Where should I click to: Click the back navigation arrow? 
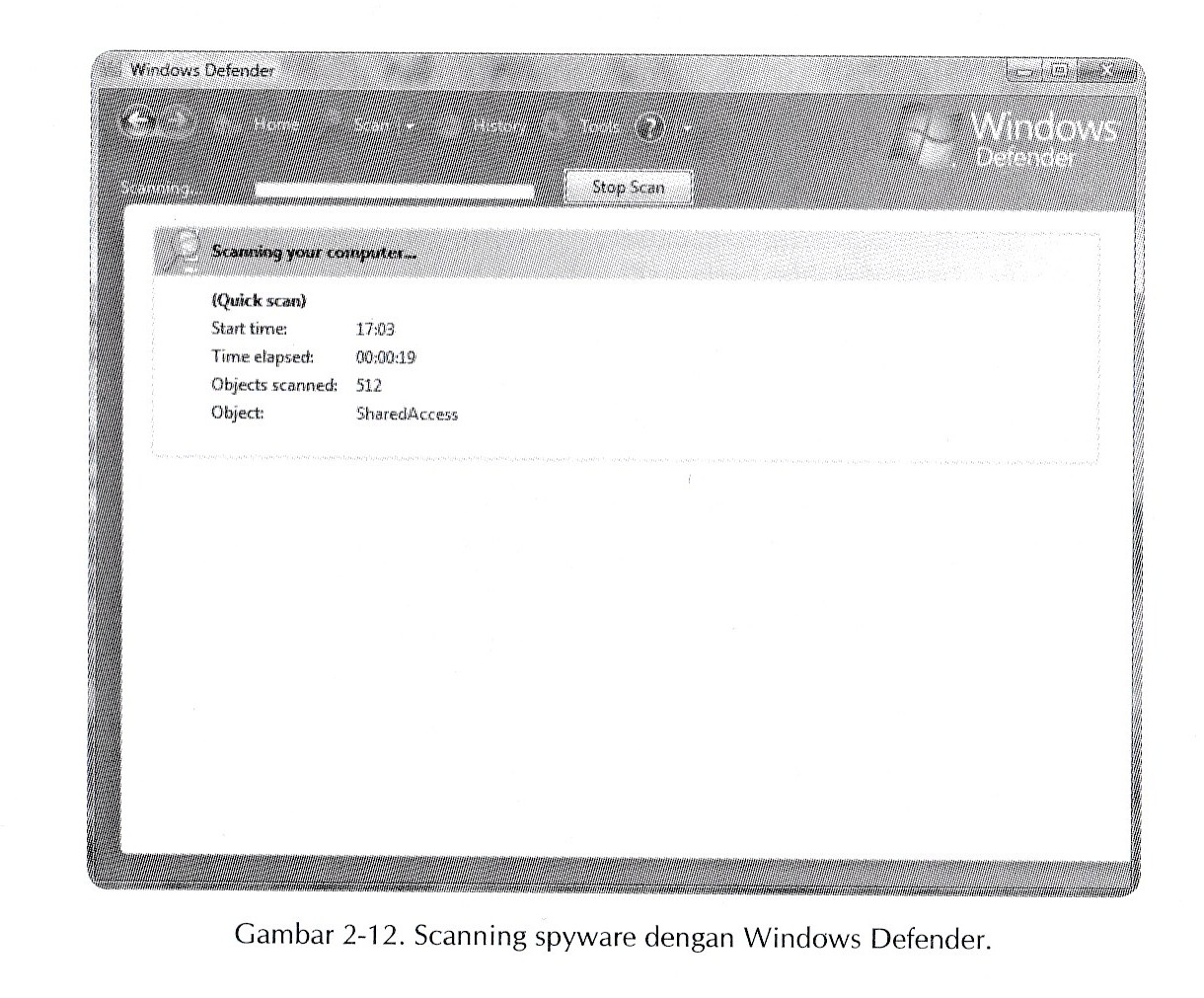tap(138, 120)
